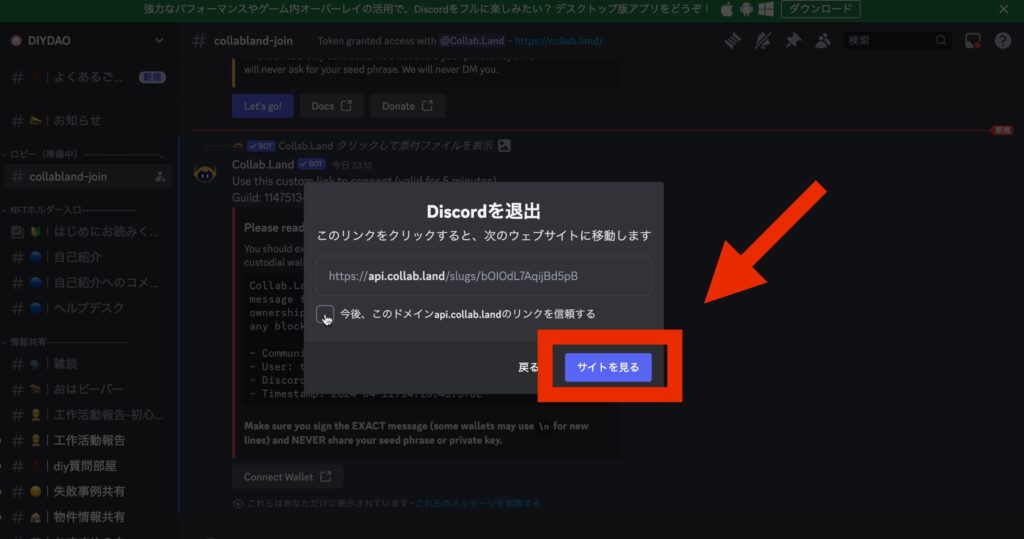This screenshot has height=539, width=1024.
Task: Check the trust api.collab.land domain checkbox
Action: coord(325,314)
